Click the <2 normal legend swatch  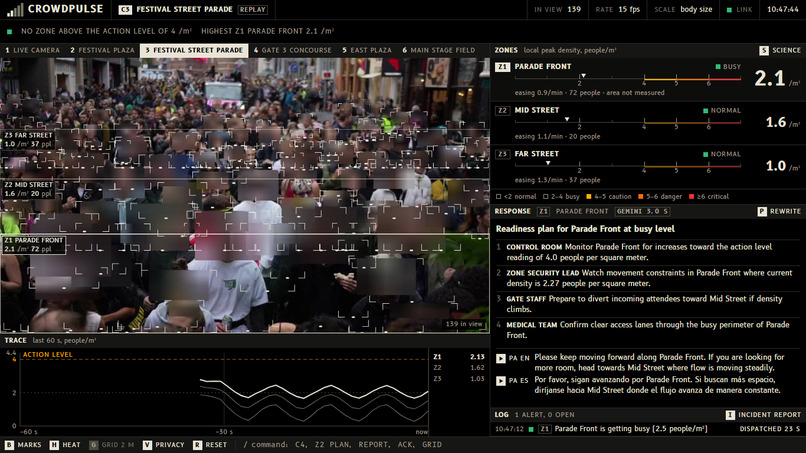[x=498, y=196]
